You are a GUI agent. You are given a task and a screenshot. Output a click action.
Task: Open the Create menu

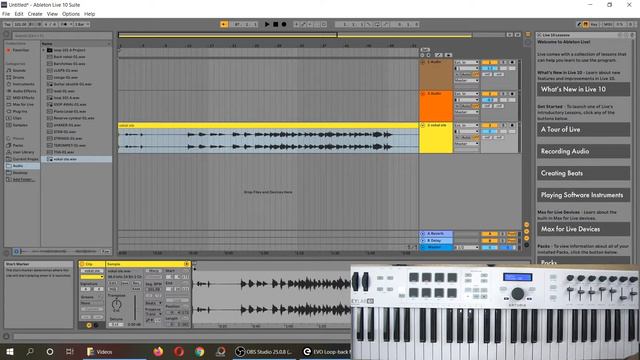tap(35, 14)
